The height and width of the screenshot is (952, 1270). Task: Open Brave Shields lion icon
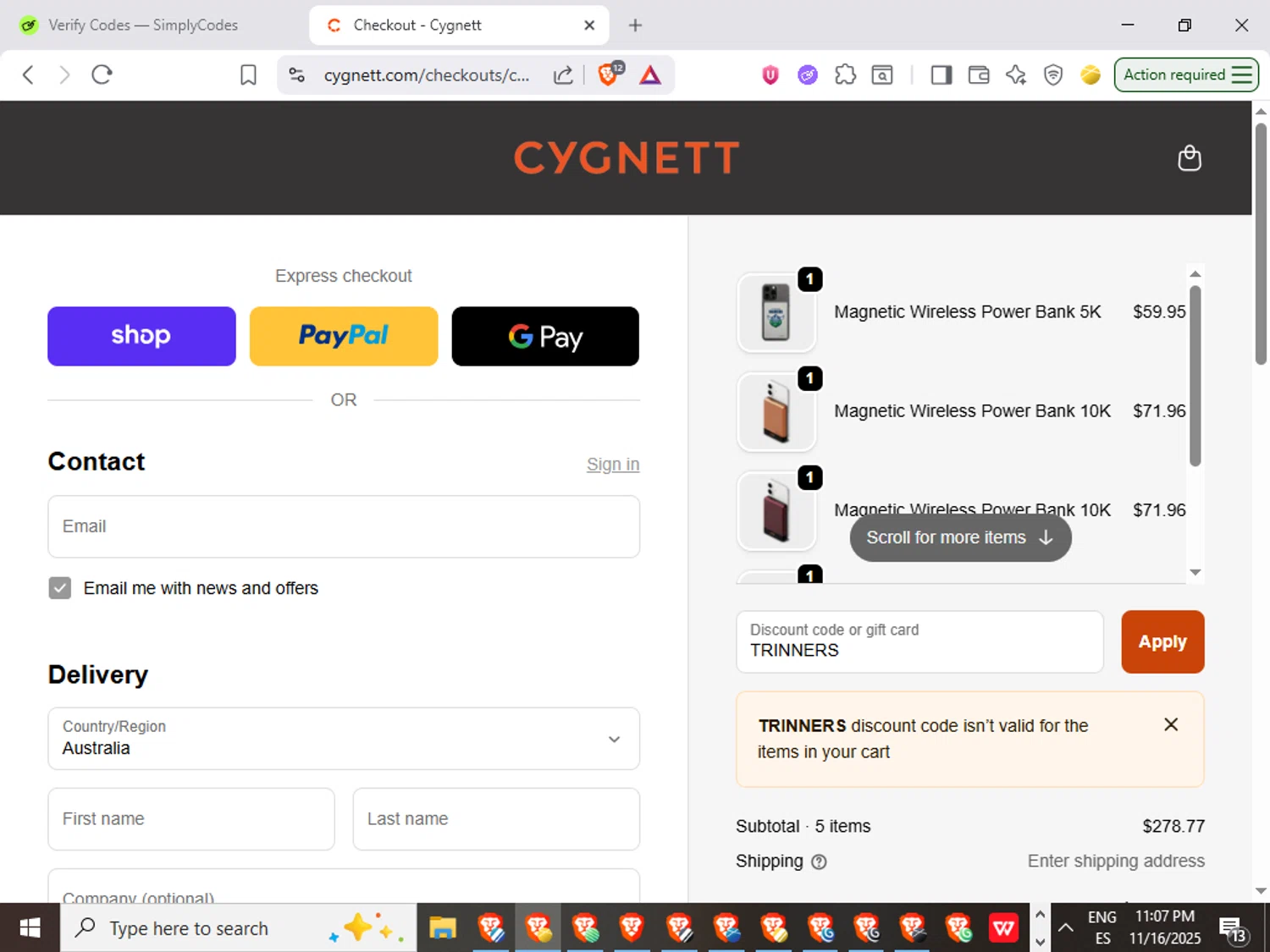610,74
